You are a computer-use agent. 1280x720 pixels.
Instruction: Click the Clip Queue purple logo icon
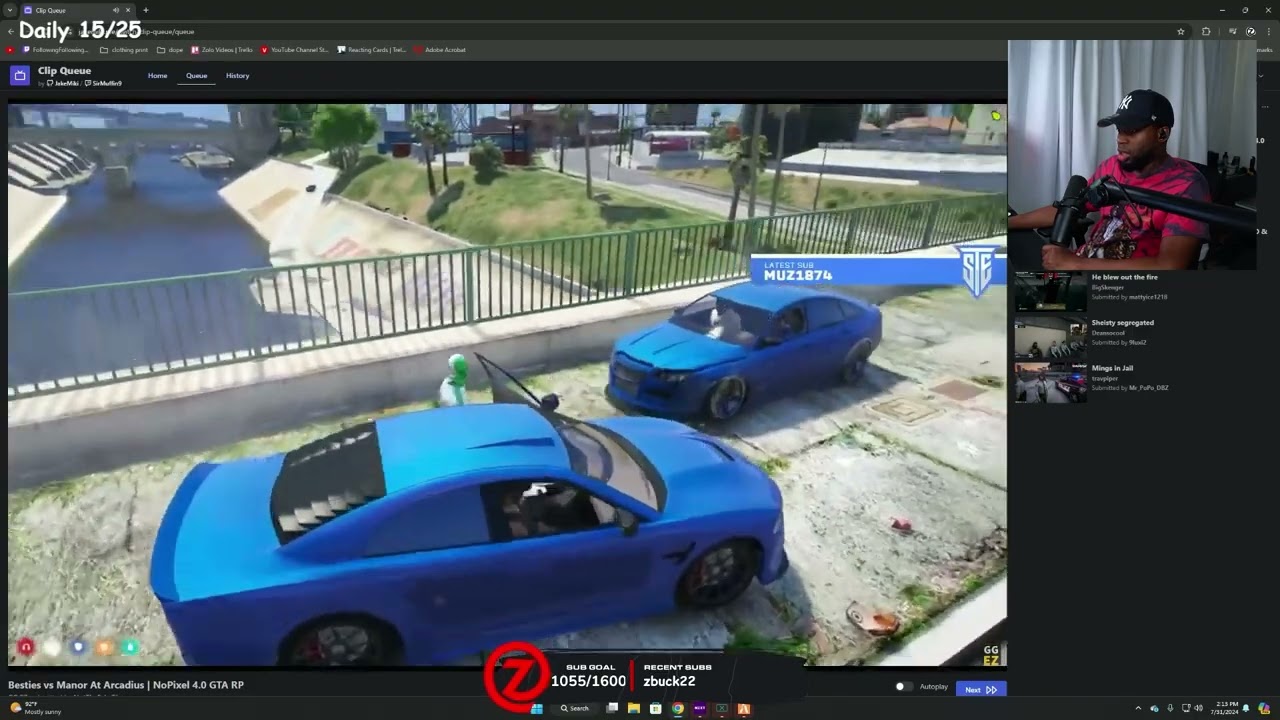20,75
